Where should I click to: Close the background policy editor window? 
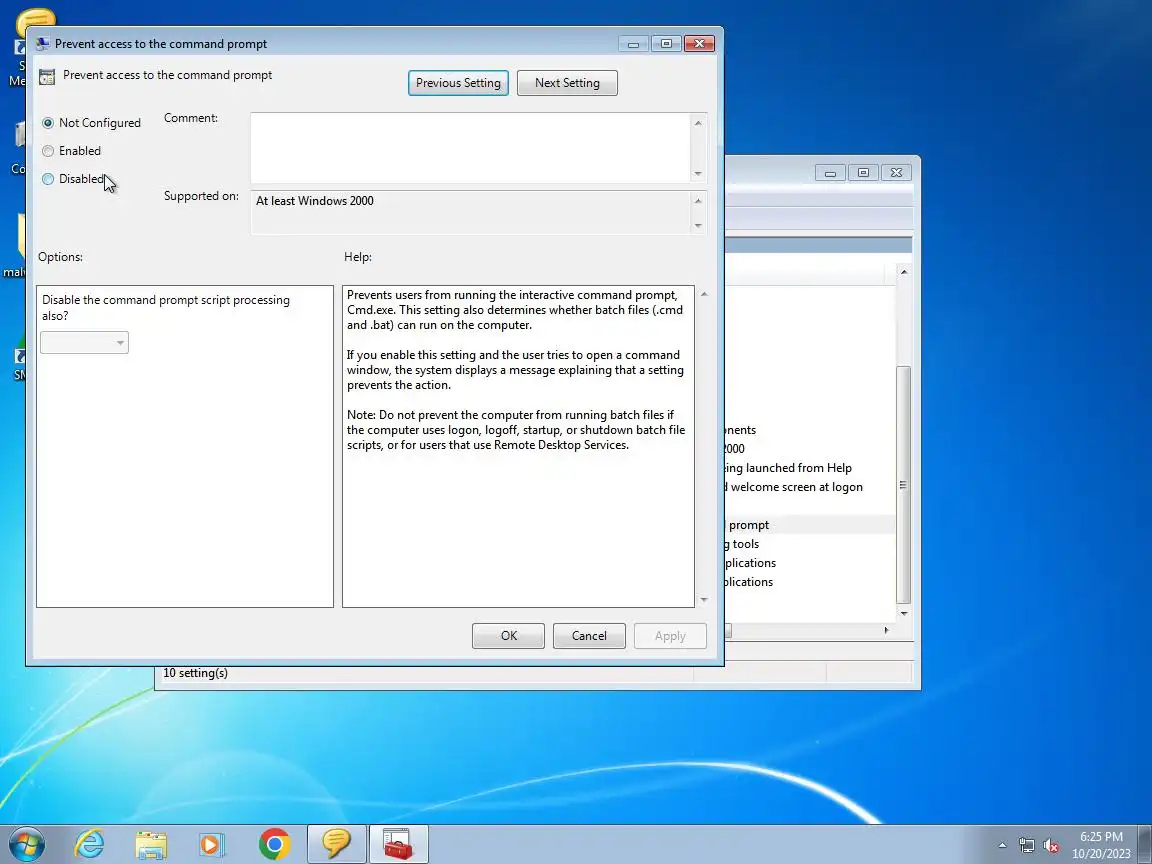pos(896,173)
